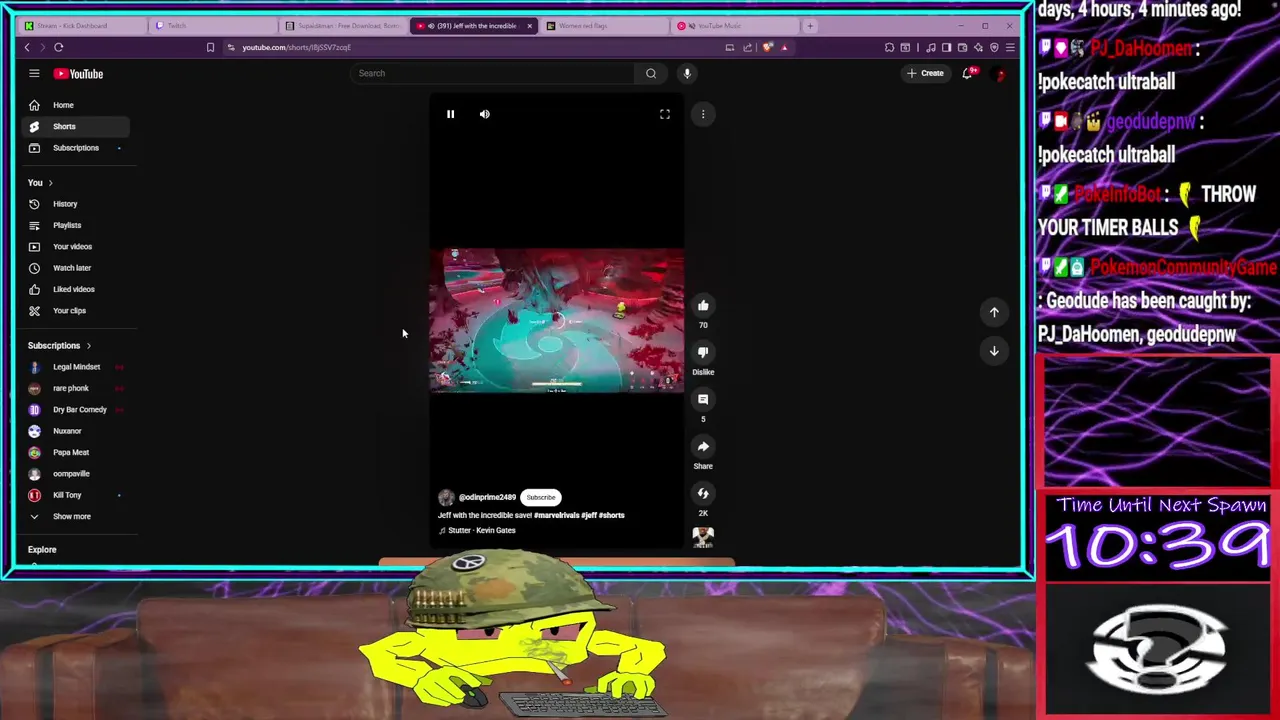Open rare phonk channel

pos(75,388)
